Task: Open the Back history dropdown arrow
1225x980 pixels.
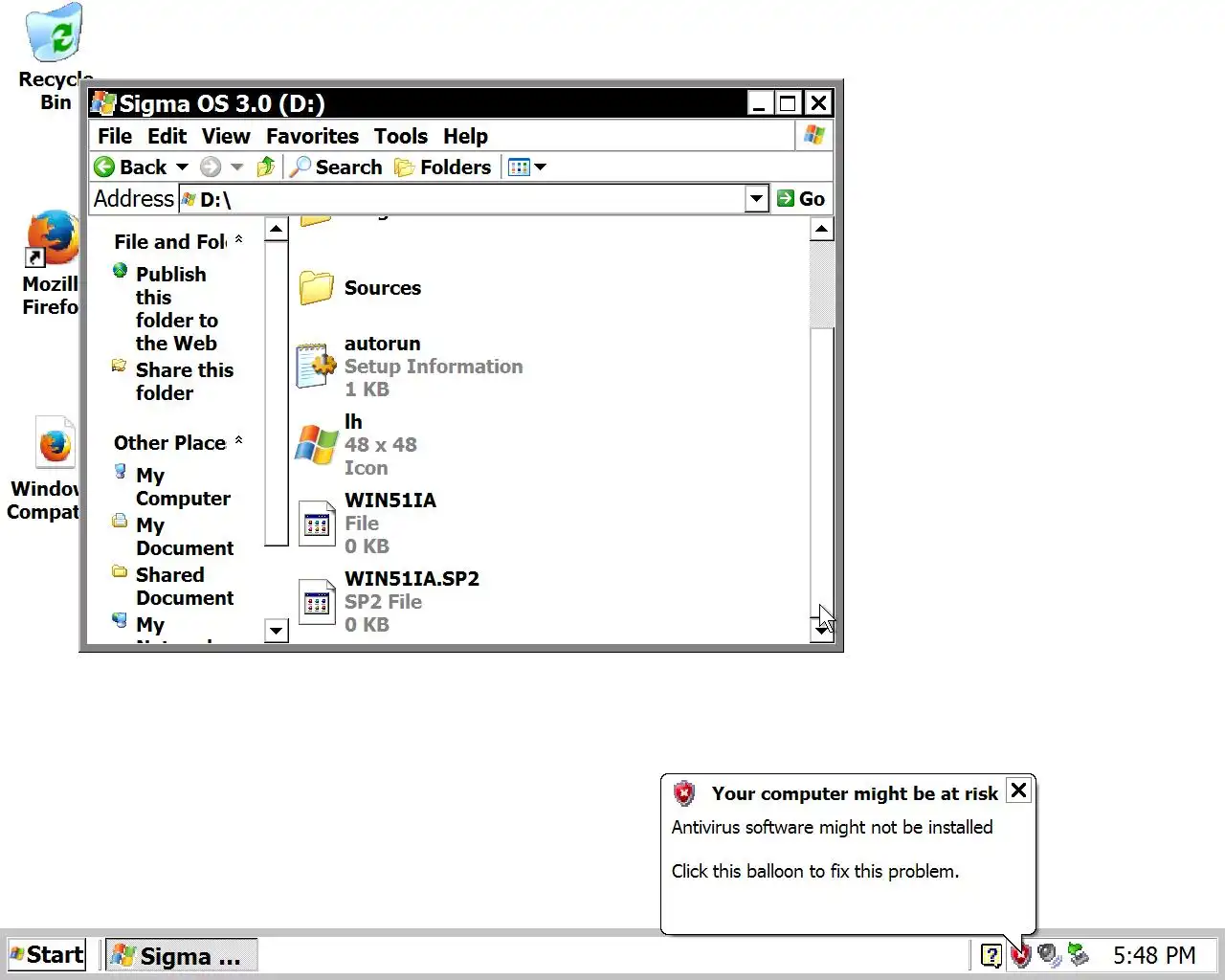Action: click(x=182, y=167)
